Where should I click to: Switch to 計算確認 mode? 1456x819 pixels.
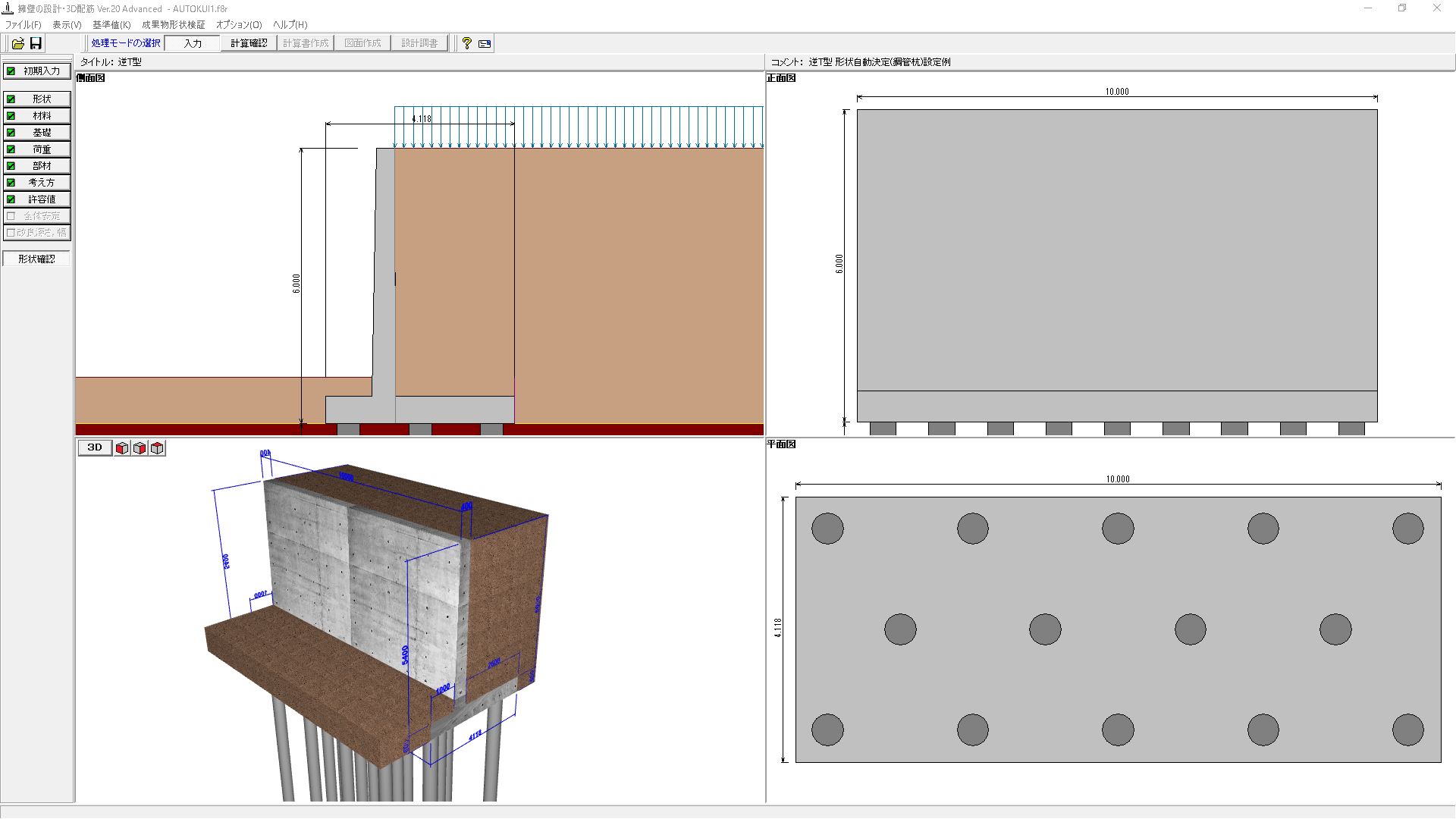tap(249, 43)
